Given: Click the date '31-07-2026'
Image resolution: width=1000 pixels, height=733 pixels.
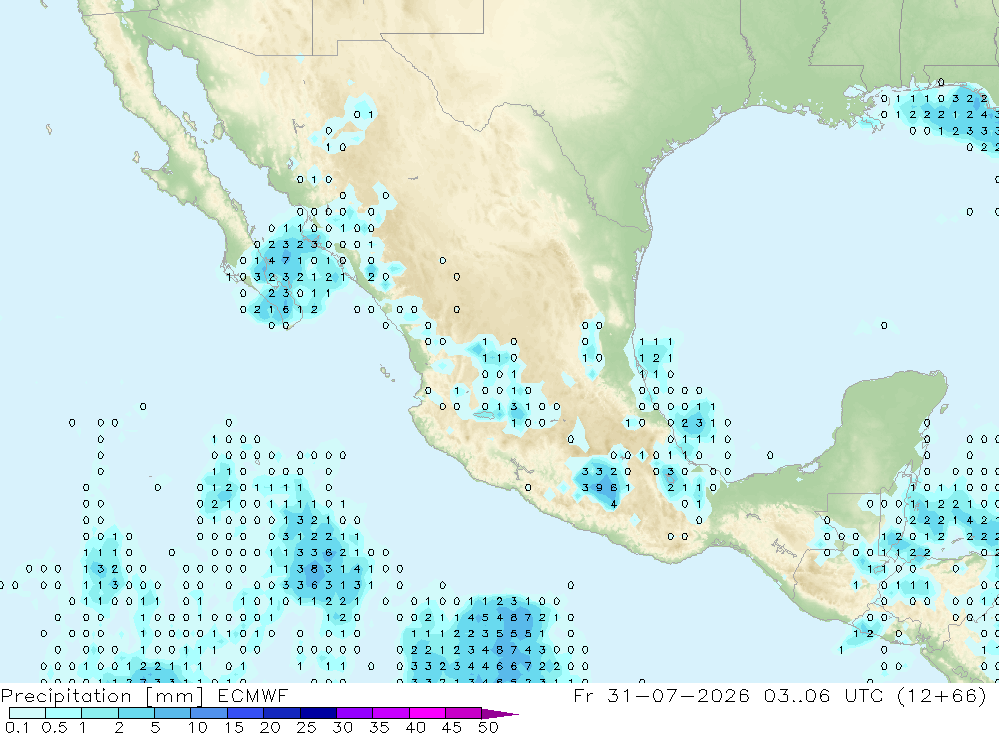Looking at the screenshot, I should point(678,695).
